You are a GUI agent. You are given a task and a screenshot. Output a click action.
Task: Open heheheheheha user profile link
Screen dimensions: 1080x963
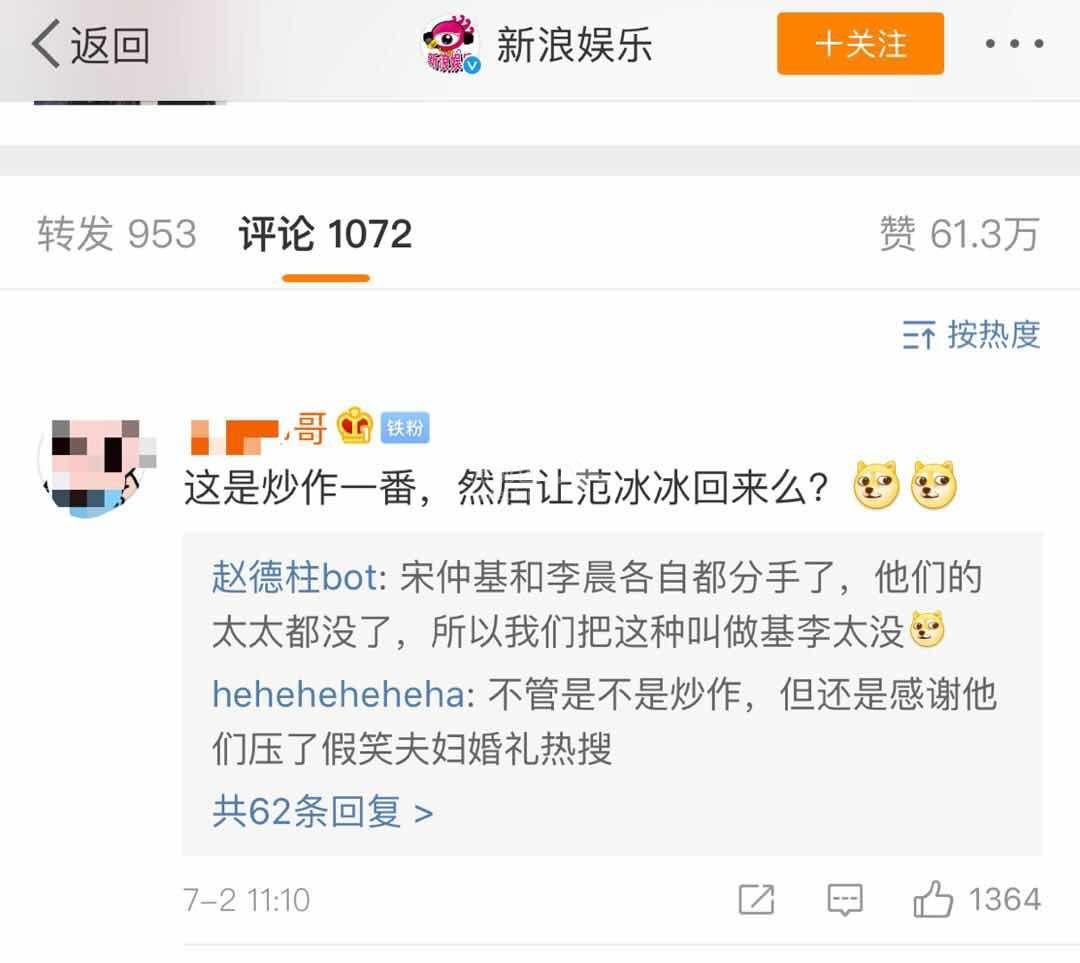pos(339,694)
